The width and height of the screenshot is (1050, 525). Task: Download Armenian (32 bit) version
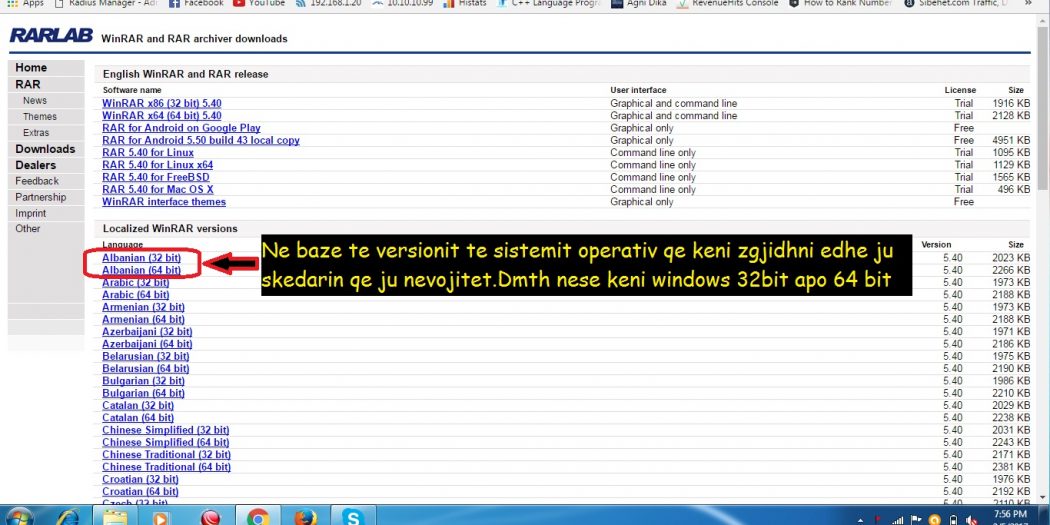tap(143, 307)
